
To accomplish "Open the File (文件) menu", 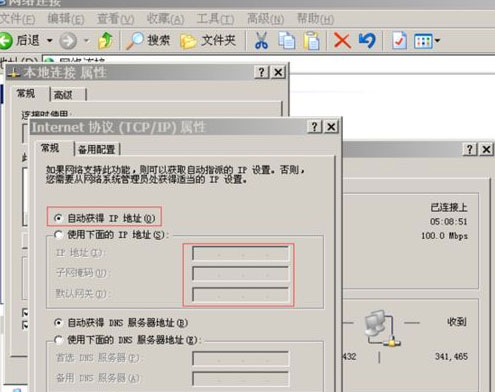I will coord(17,19).
